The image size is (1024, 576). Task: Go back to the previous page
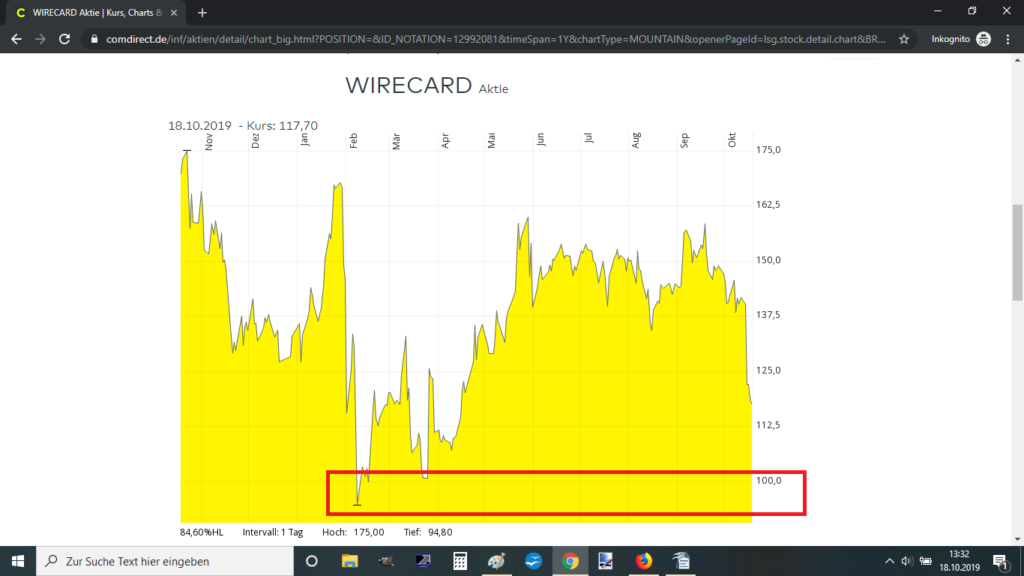coord(16,39)
